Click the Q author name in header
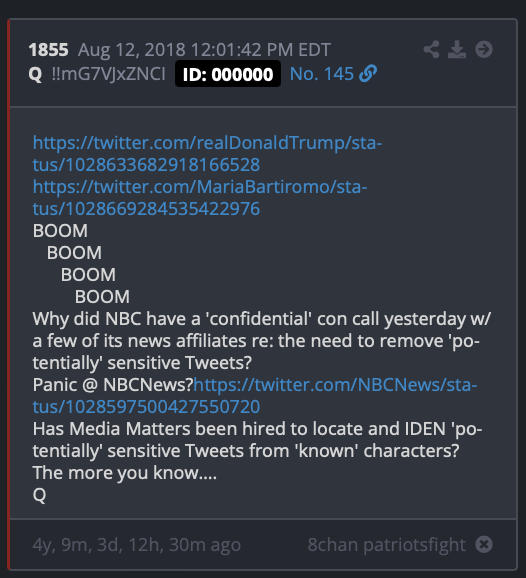Screen dimensions: 526x578 (x=35, y=74)
